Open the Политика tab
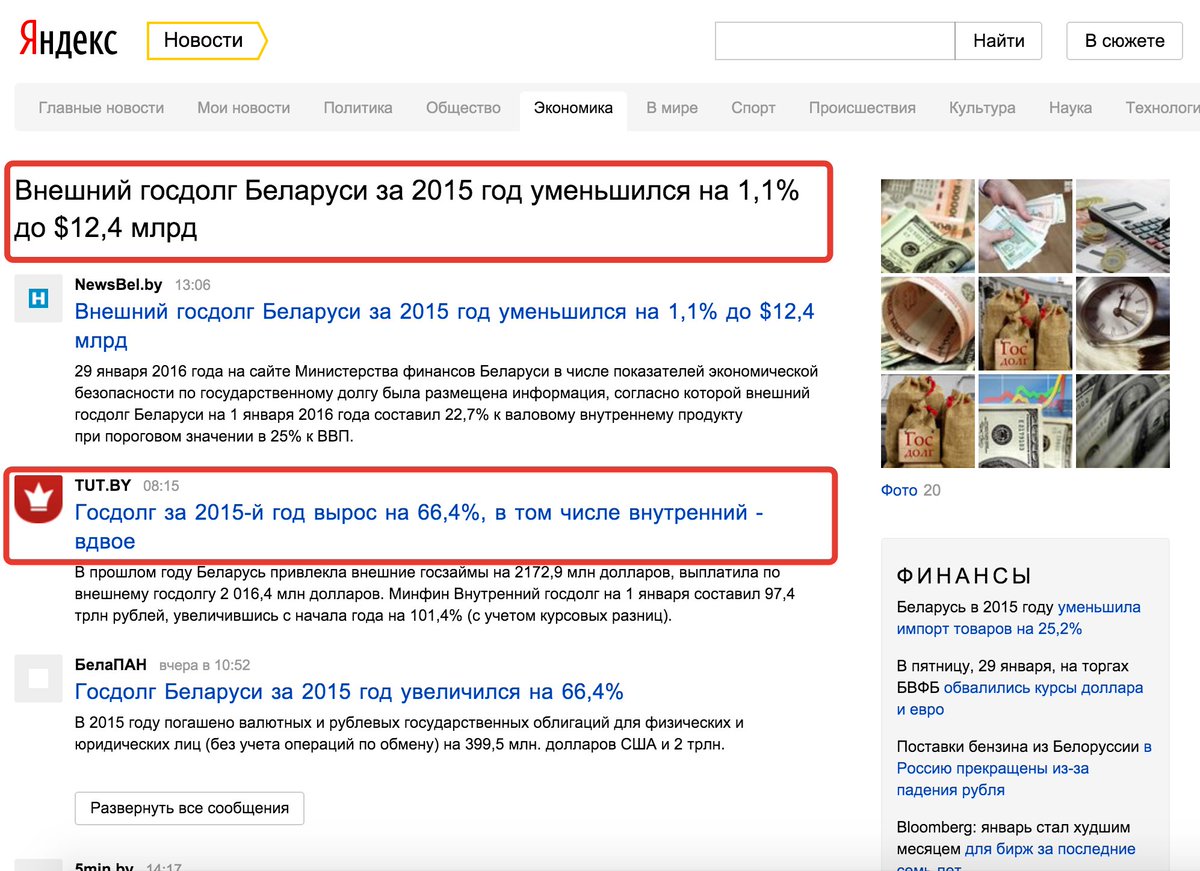 point(358,108)
